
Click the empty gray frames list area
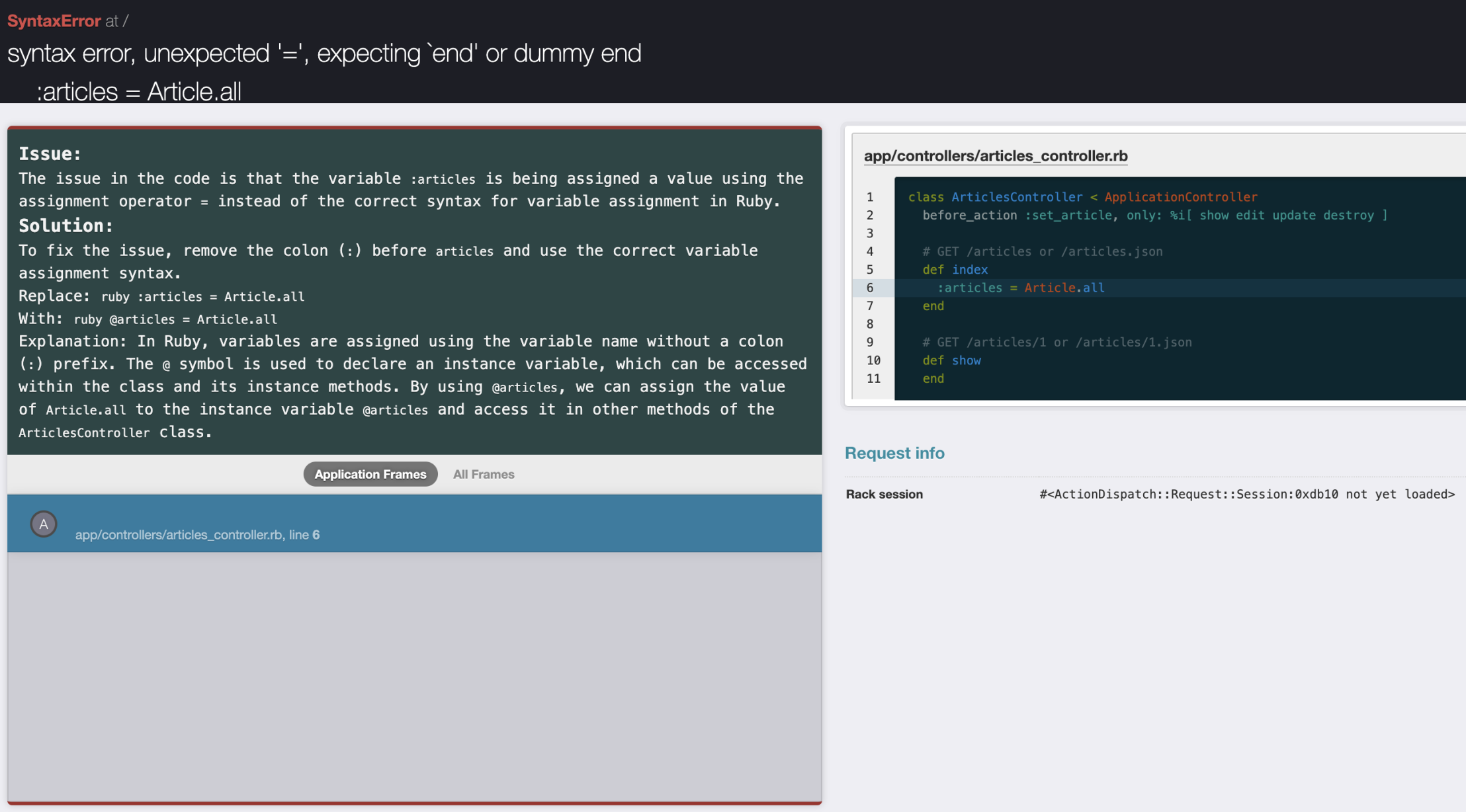(x=414, y=674)
